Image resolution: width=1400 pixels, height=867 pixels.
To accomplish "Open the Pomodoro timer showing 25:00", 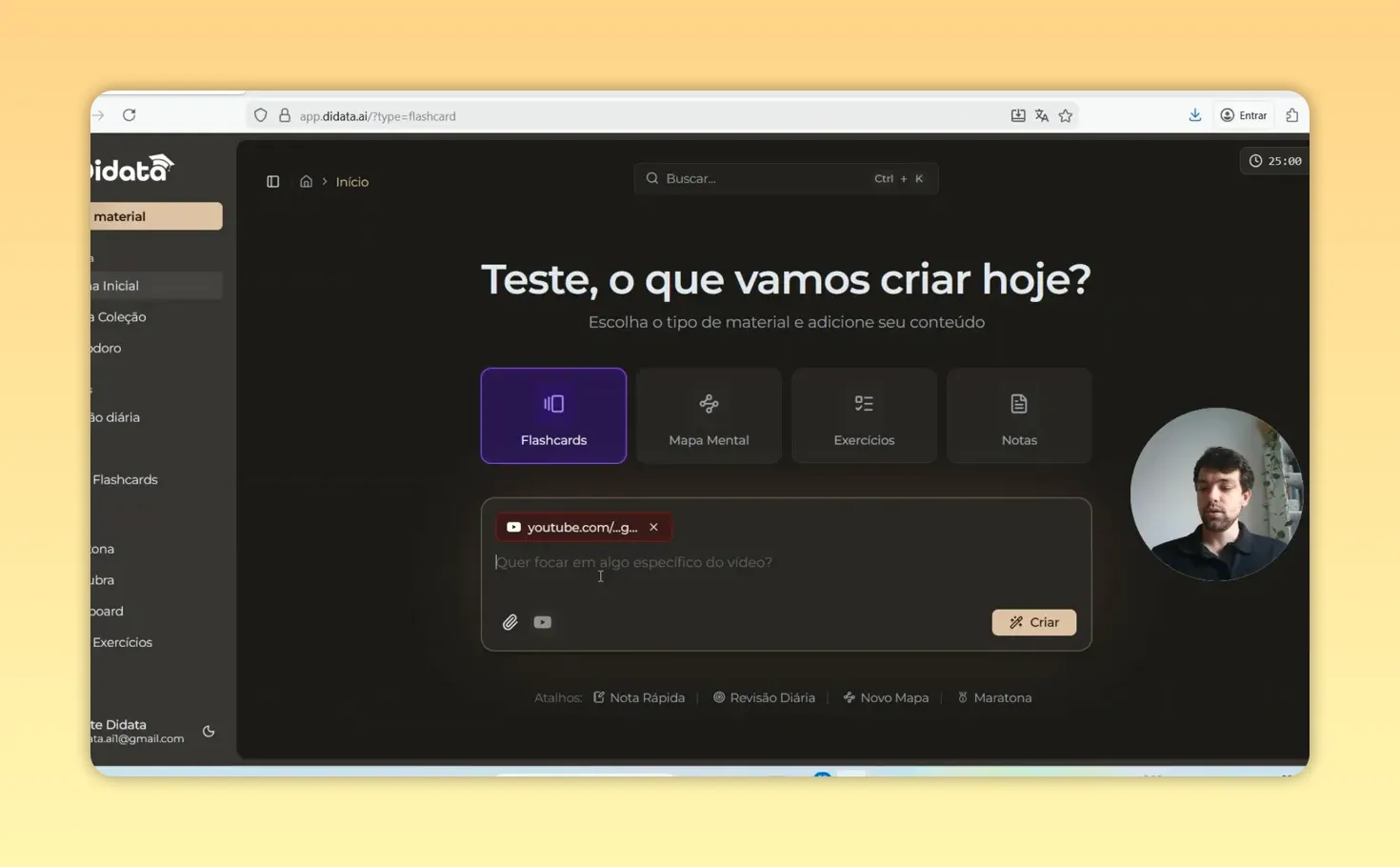I will pos(1274,160).
